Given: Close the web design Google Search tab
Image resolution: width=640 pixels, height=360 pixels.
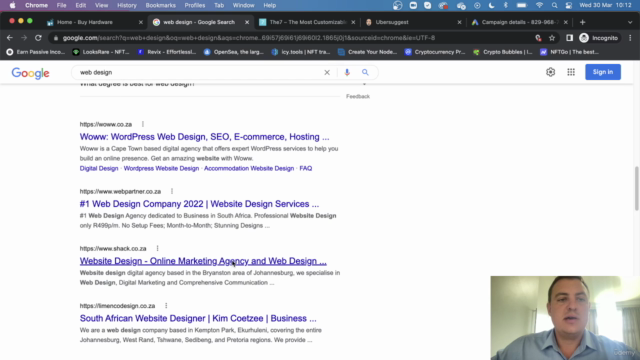Looking at the screenshot, I should point(247,22).
